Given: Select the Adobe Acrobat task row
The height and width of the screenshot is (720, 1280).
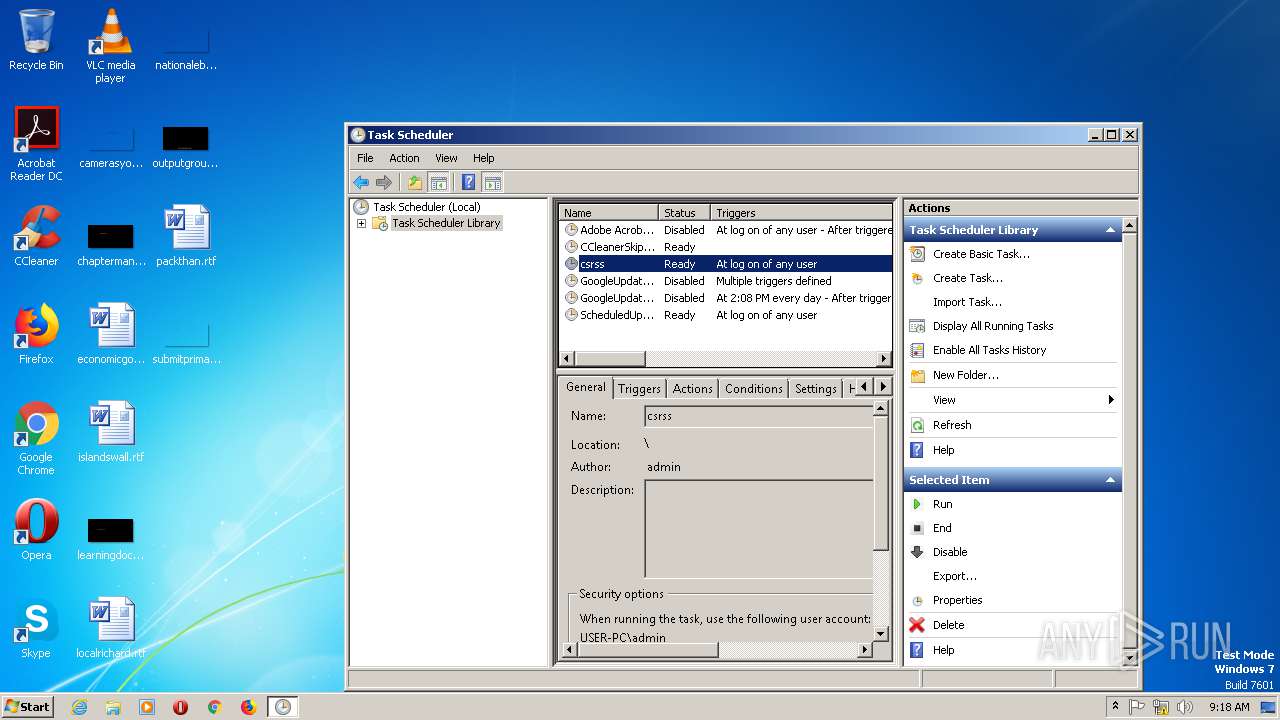Looking at the screenshot, I should tap(726, 230).
